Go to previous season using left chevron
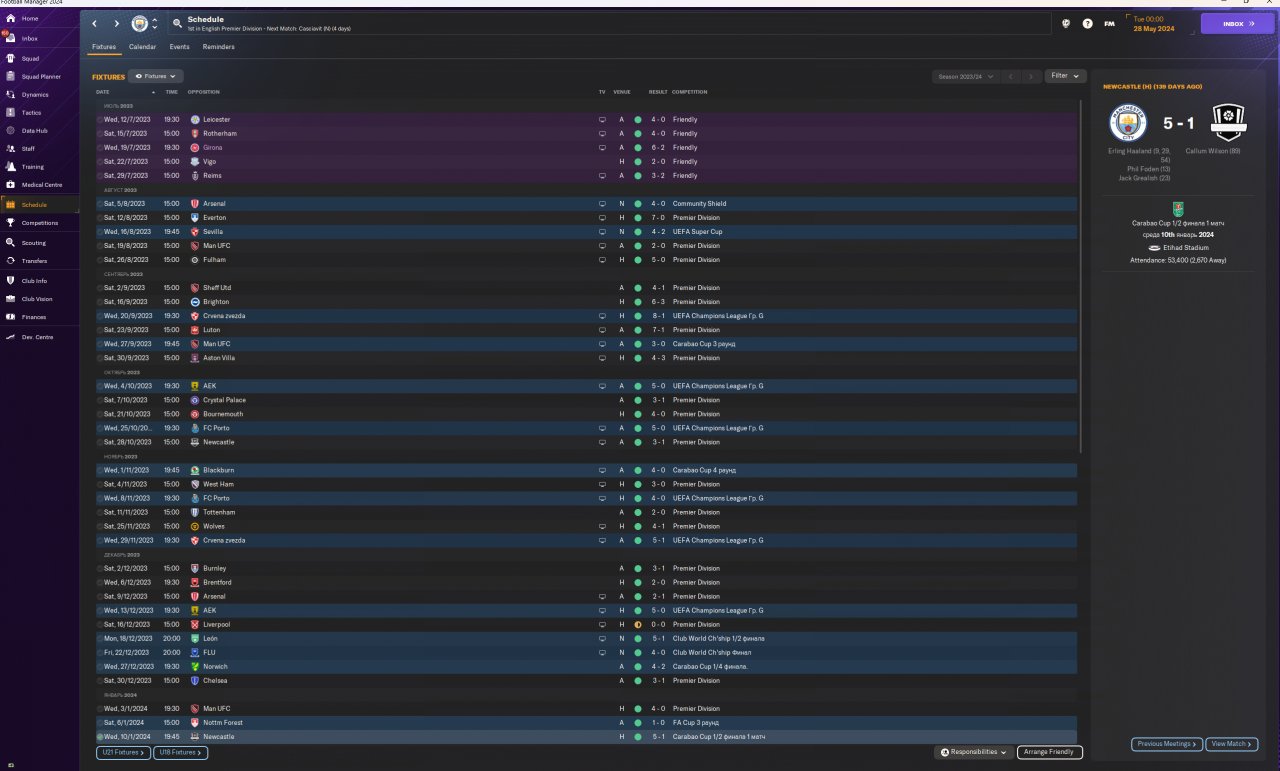Image resolution: width=1280 pixels, height=771 pixels. pyautogui.click(x=1011, y=76)
